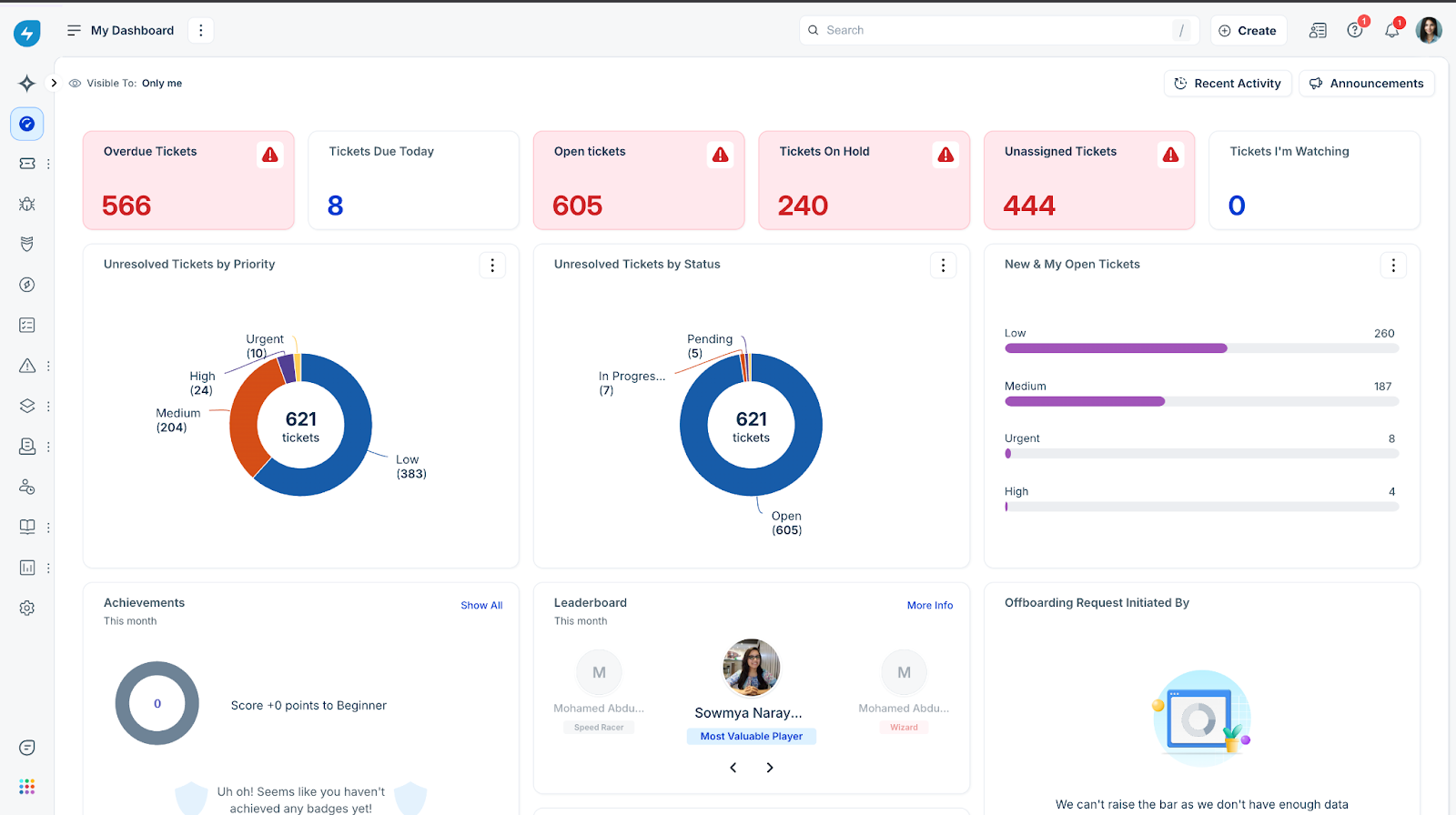Open New & My Open Tickets options menu
Screen dimensions: 1456x815
1393,265
